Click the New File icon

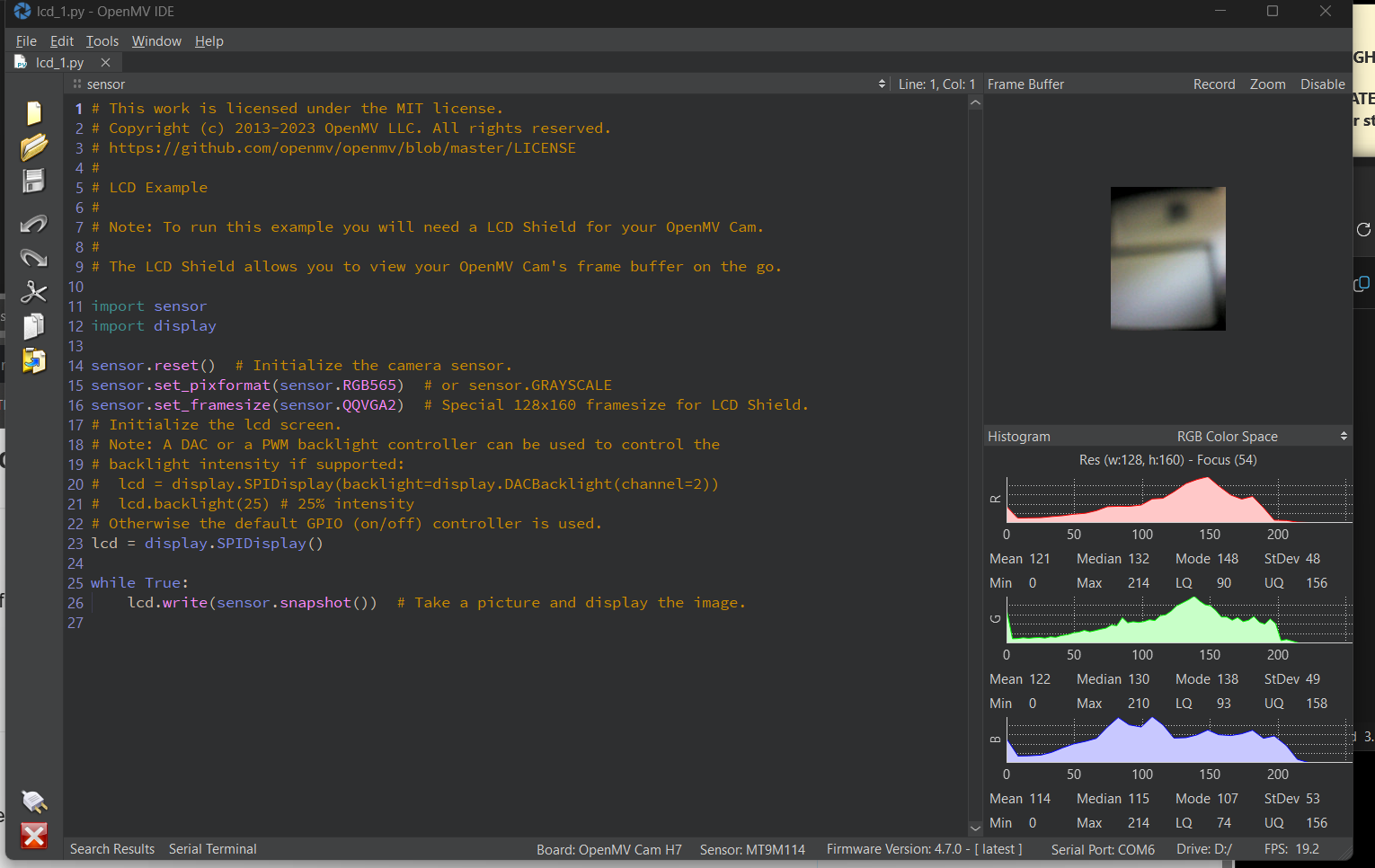[x=34, y=112]
